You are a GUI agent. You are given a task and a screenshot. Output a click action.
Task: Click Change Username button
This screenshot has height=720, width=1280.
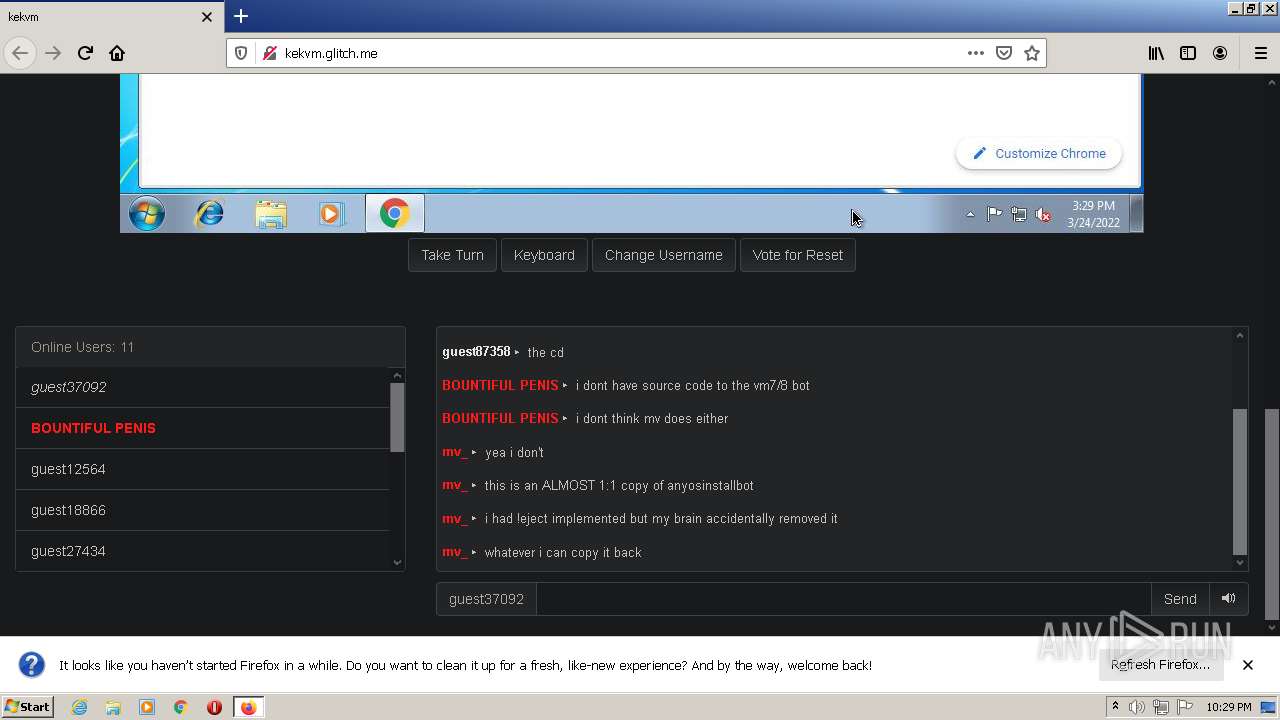pos(663,255)
